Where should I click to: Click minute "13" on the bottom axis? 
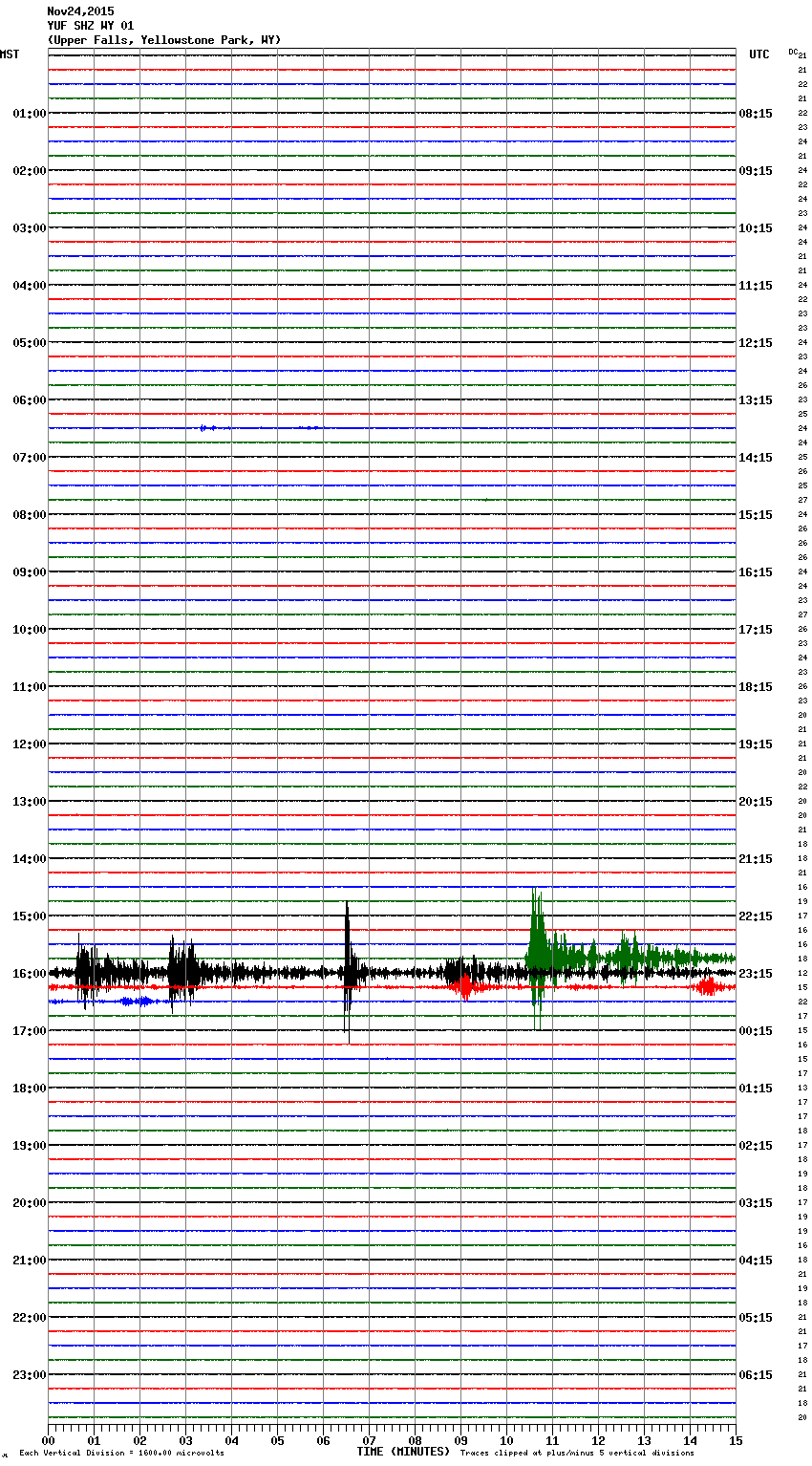pyautogui.click(x=644, y=1440)
